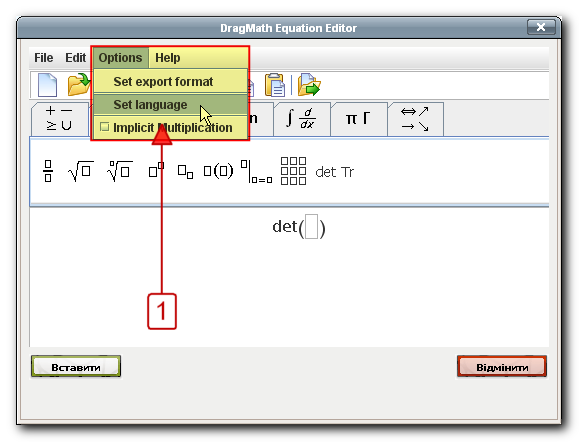Close the DragMath Equation Editor window
Image resolution: width=579 pixels, height=442 pixels.
coord(541,27)
